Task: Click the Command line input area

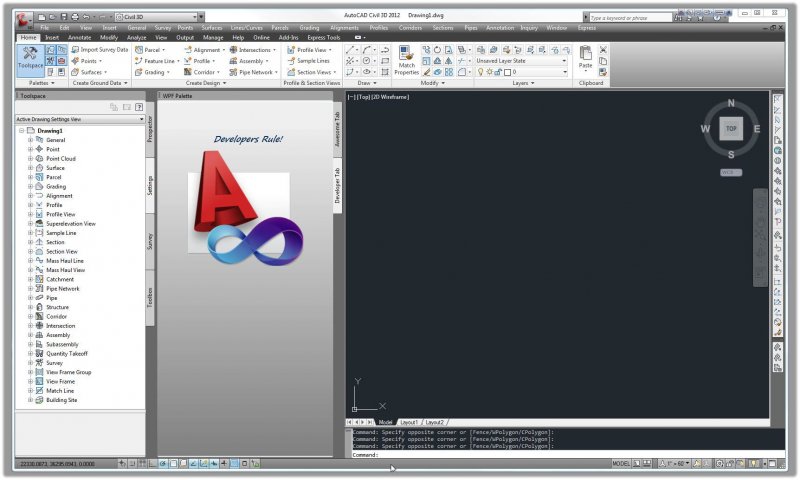Action: [568, 454]
